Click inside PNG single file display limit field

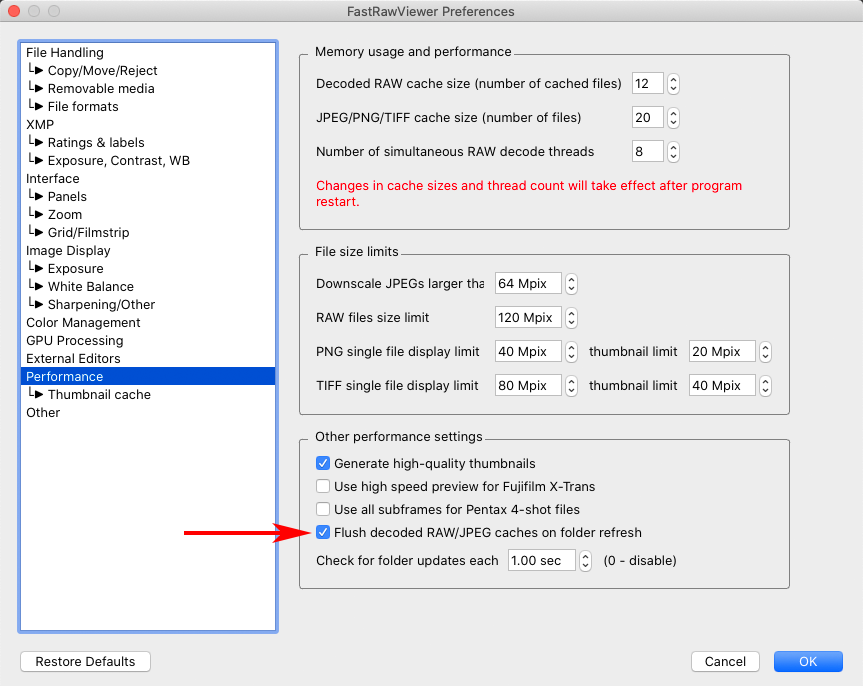(x=528, y=352)
